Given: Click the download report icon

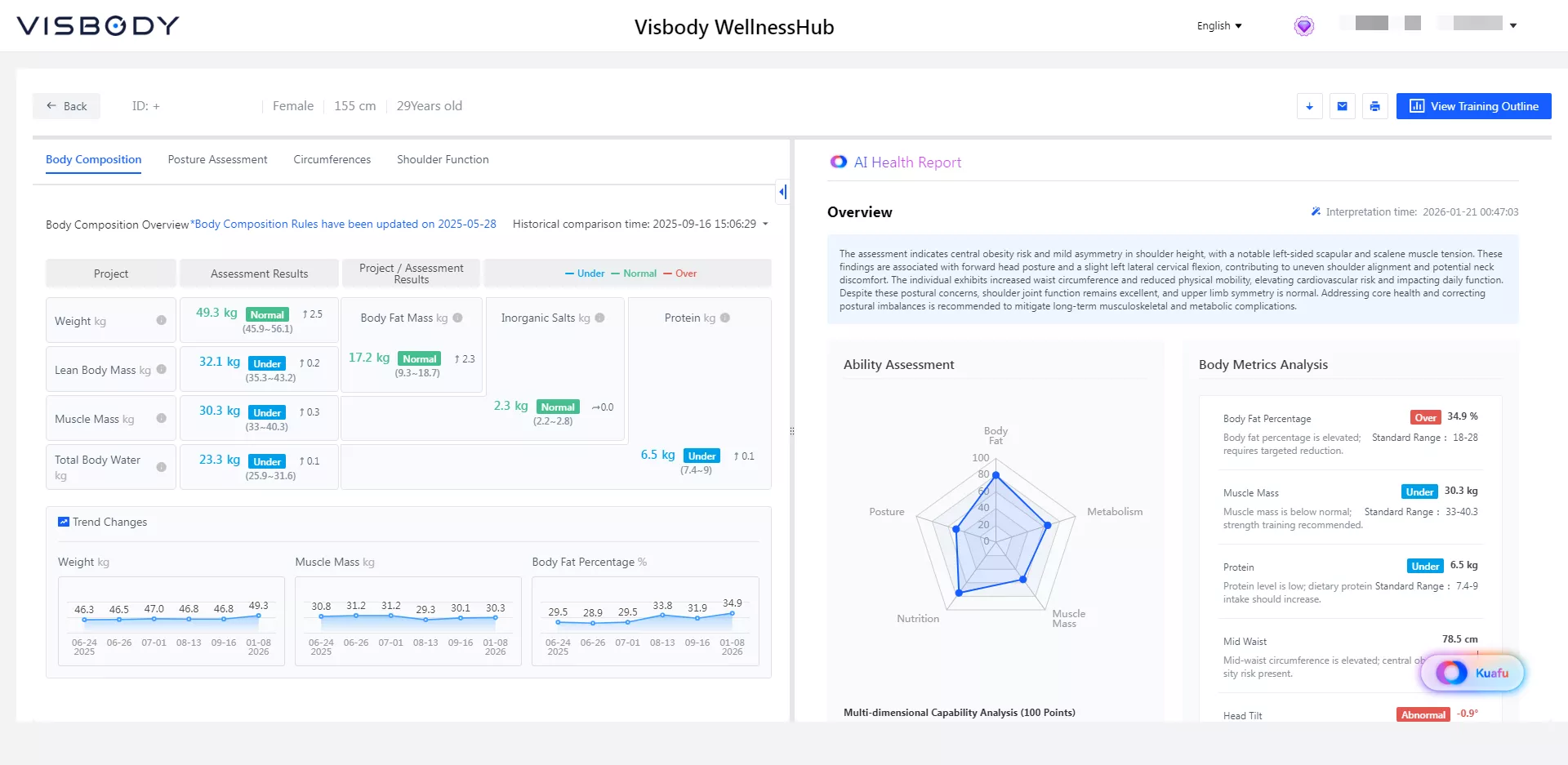Looking at the screenshot, I should point(1309,106).
